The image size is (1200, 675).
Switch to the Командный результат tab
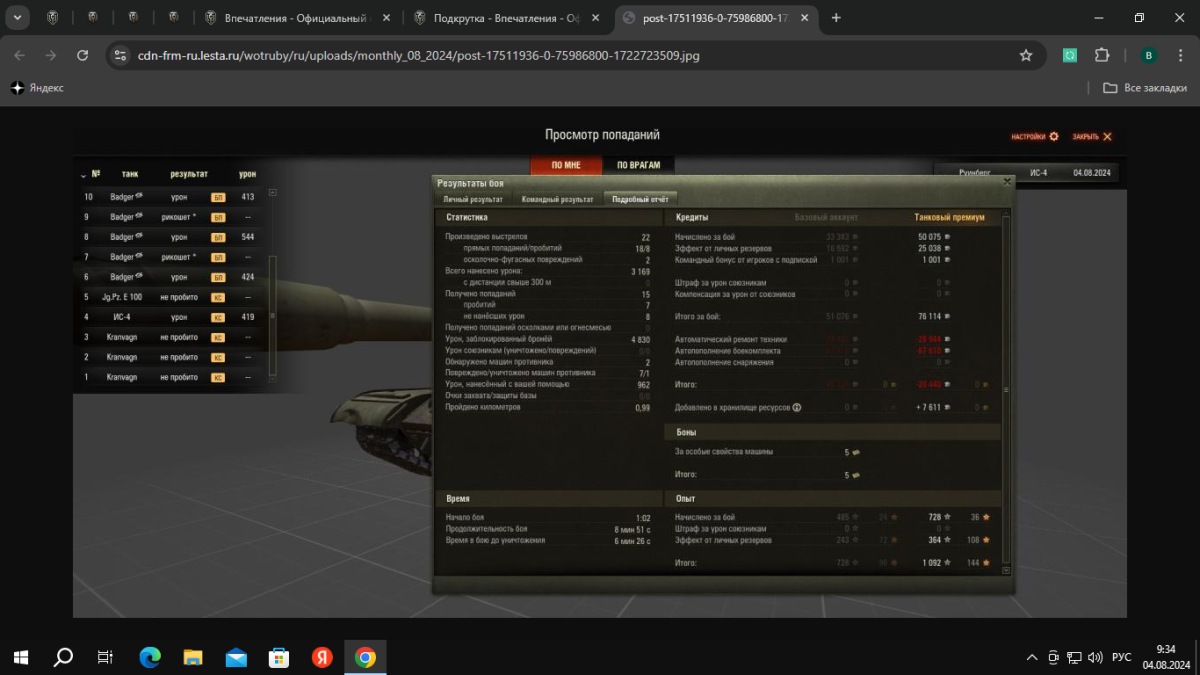(557, 199)
